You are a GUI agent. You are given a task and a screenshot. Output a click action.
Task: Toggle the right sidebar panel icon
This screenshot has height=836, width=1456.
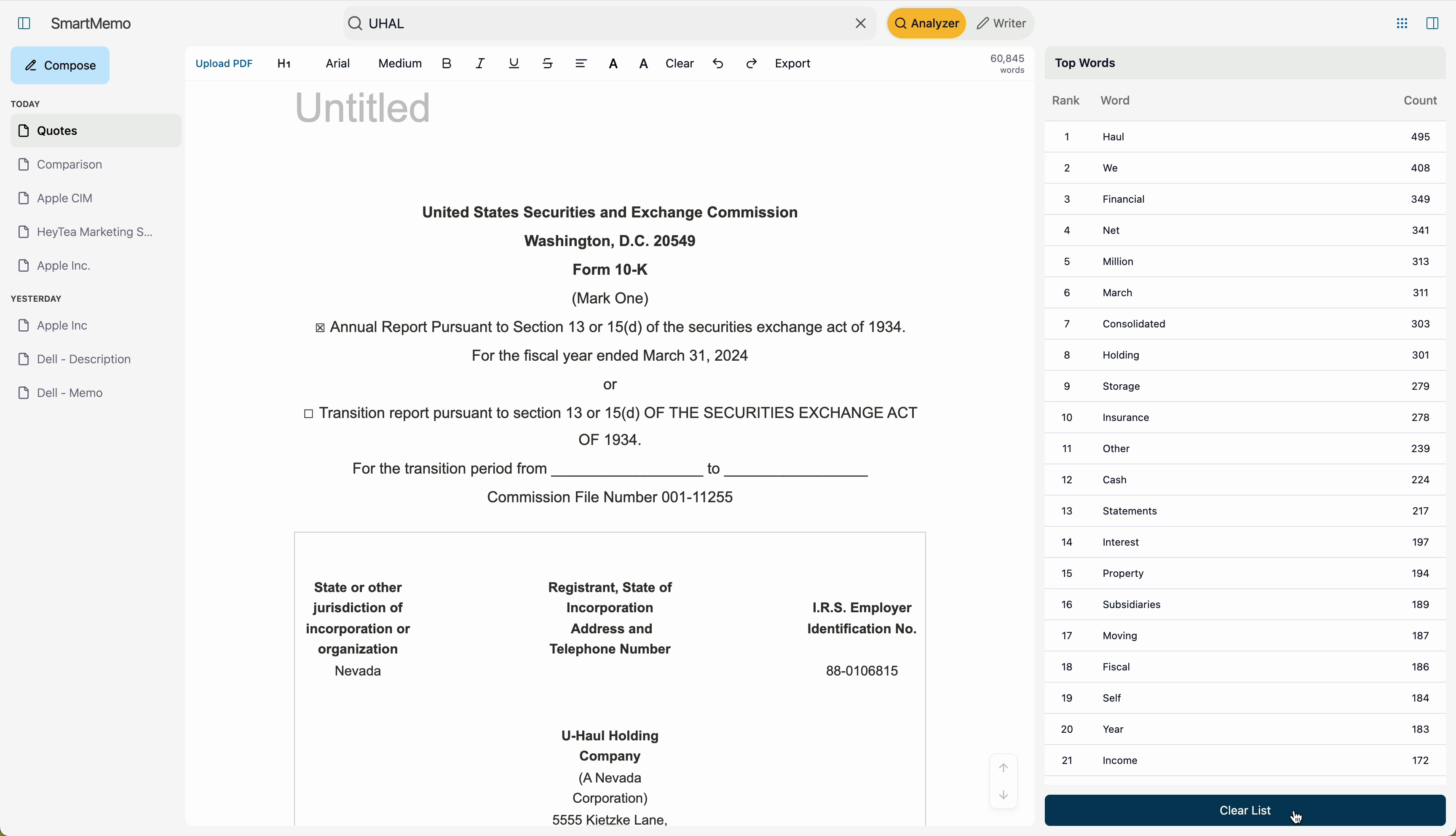(1432, 24)
